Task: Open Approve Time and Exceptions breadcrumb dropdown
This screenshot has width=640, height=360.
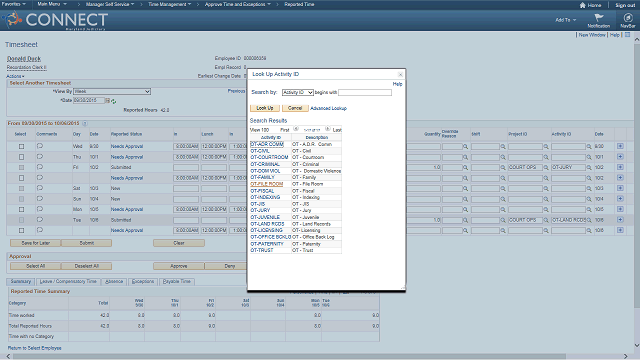Action: point(238,4)
